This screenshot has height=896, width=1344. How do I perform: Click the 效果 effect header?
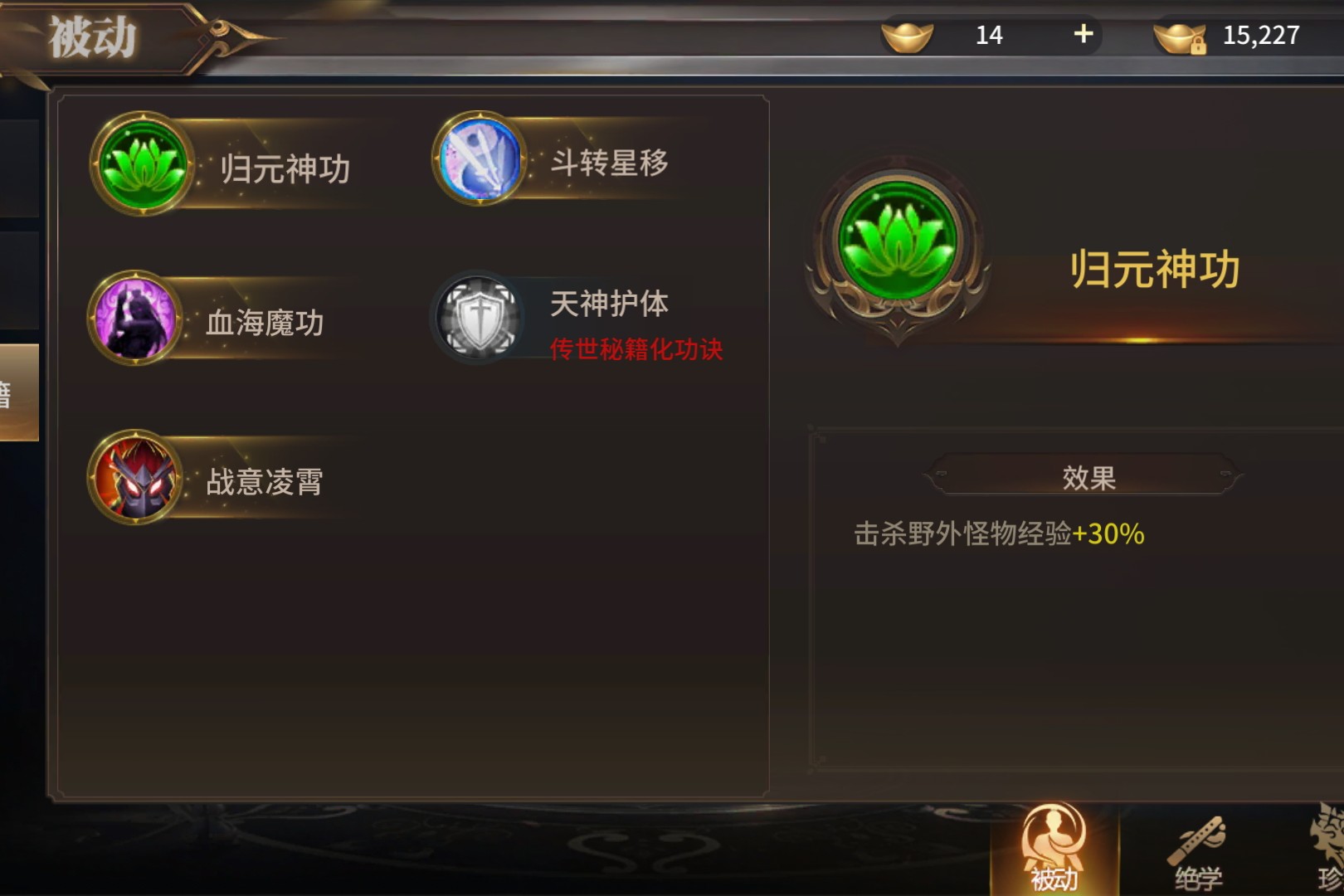1087,478
